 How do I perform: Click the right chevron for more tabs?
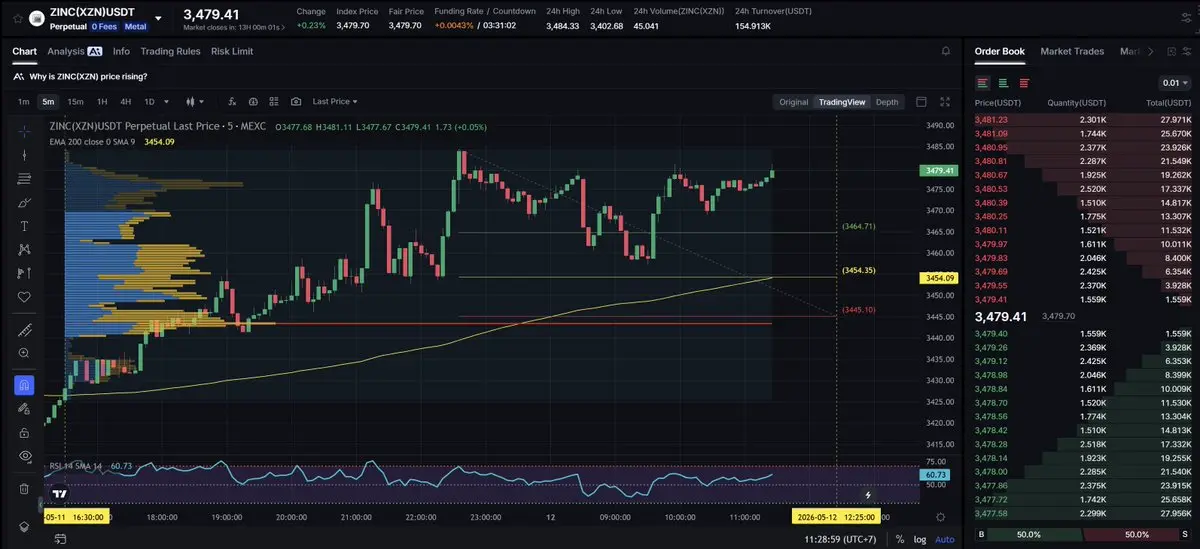[1150, 51]
